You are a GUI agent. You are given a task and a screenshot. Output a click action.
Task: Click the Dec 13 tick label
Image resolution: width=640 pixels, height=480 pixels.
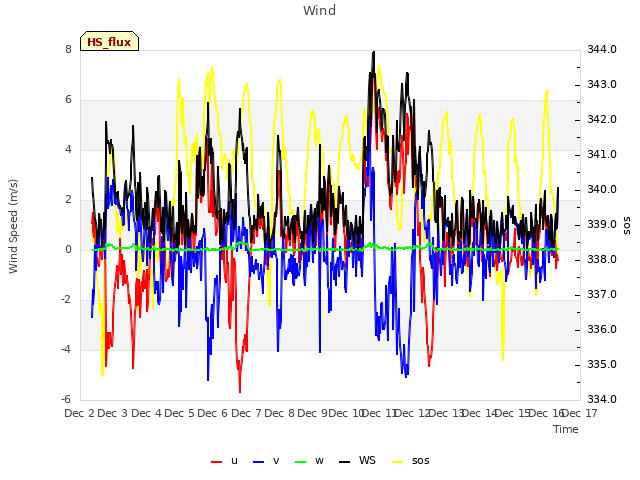coord(447,413)
